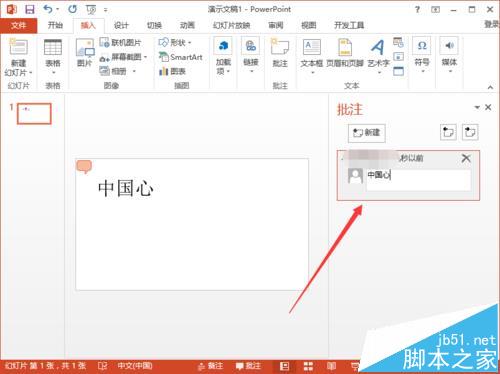Toggle 备注 notes pane in status bar
The height and width of the screenshot is (374, 500).
pyautogui.click(x=210, y=366)
